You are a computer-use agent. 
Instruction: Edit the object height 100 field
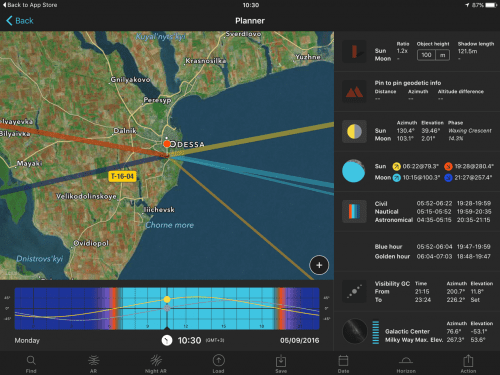pos(426,55)
